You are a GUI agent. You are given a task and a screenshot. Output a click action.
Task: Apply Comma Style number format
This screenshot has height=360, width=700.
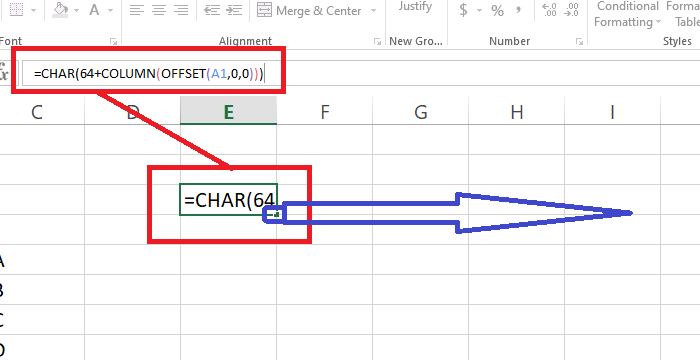(519, 10)
